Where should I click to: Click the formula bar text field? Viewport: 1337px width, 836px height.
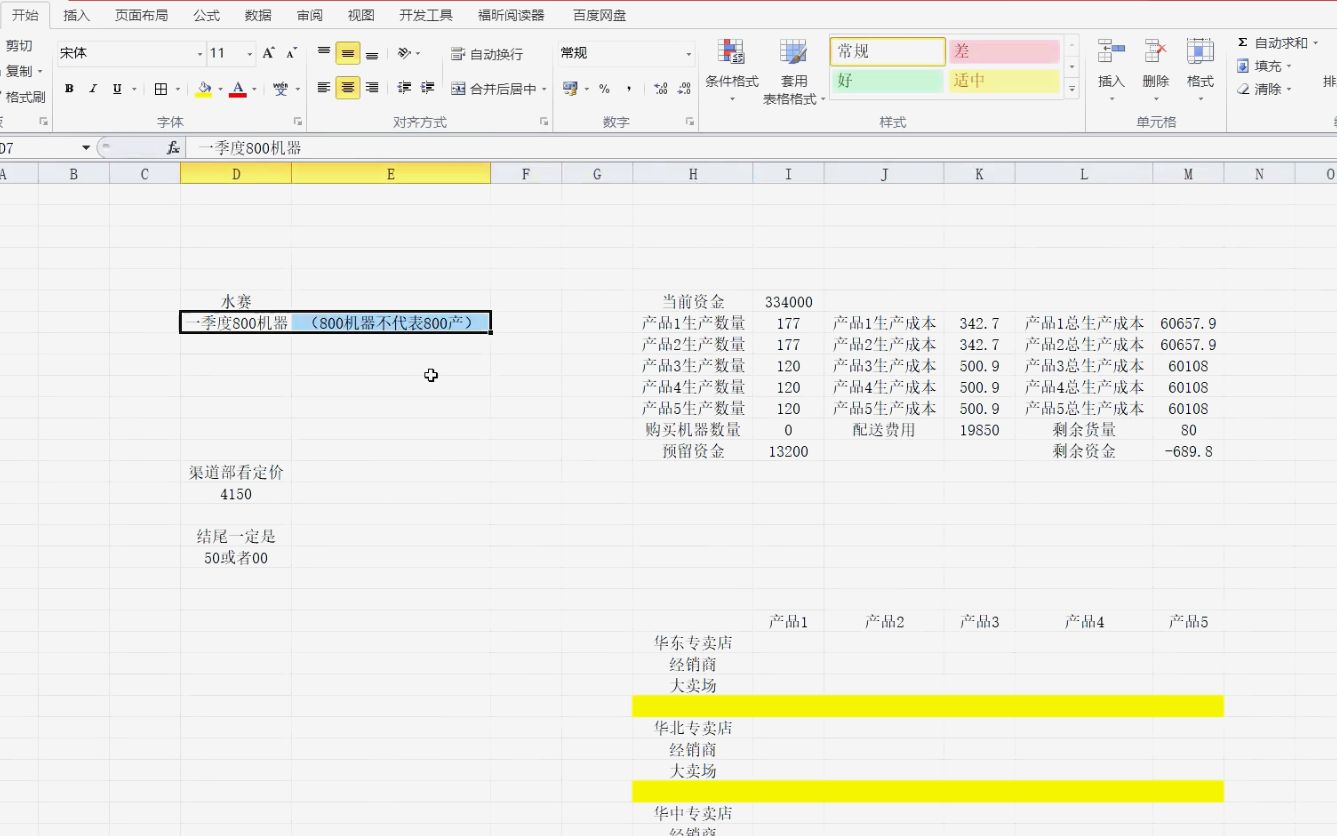click(762, 148)
